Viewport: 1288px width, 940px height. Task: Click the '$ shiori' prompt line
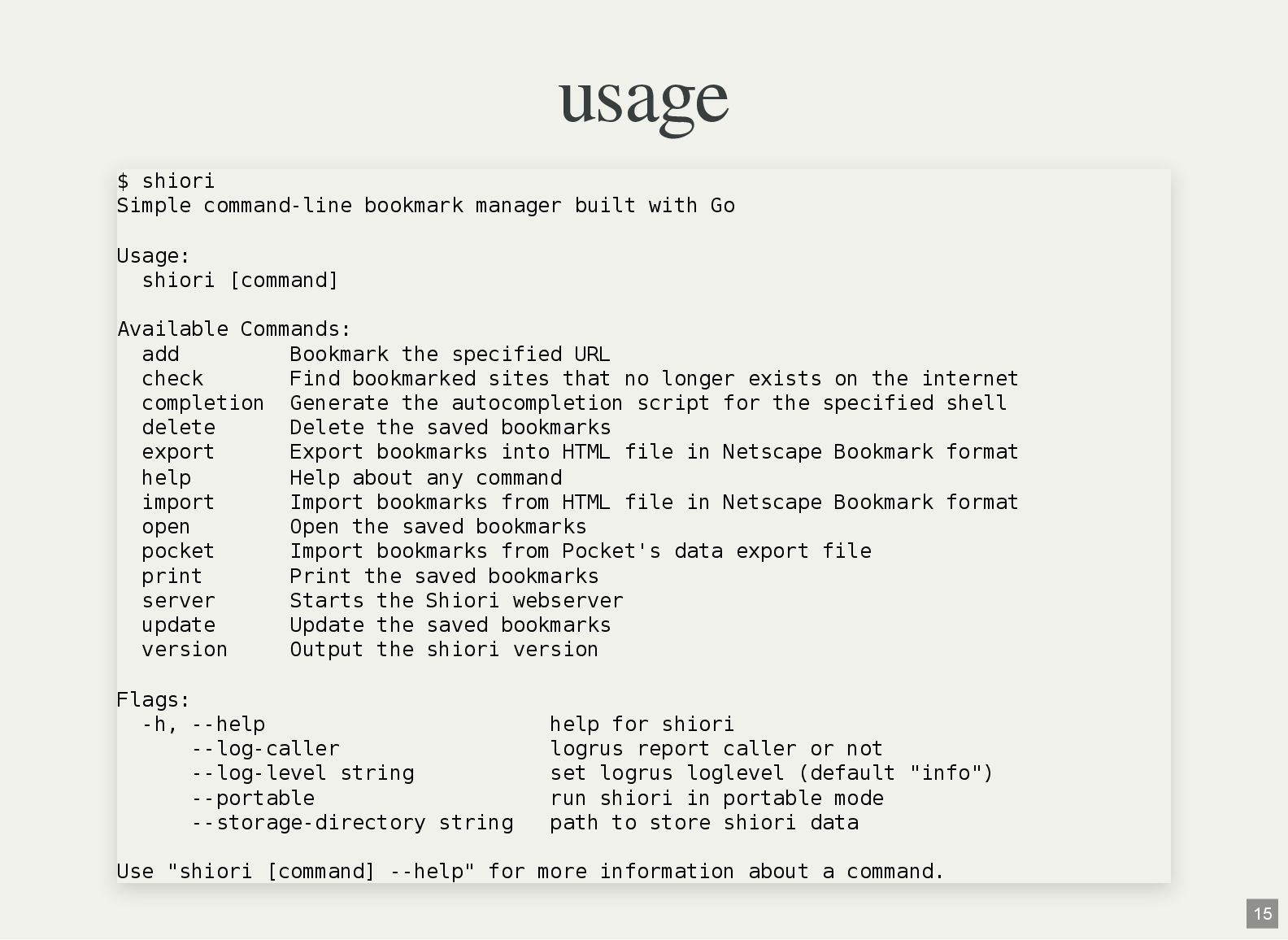pos(166,181)
